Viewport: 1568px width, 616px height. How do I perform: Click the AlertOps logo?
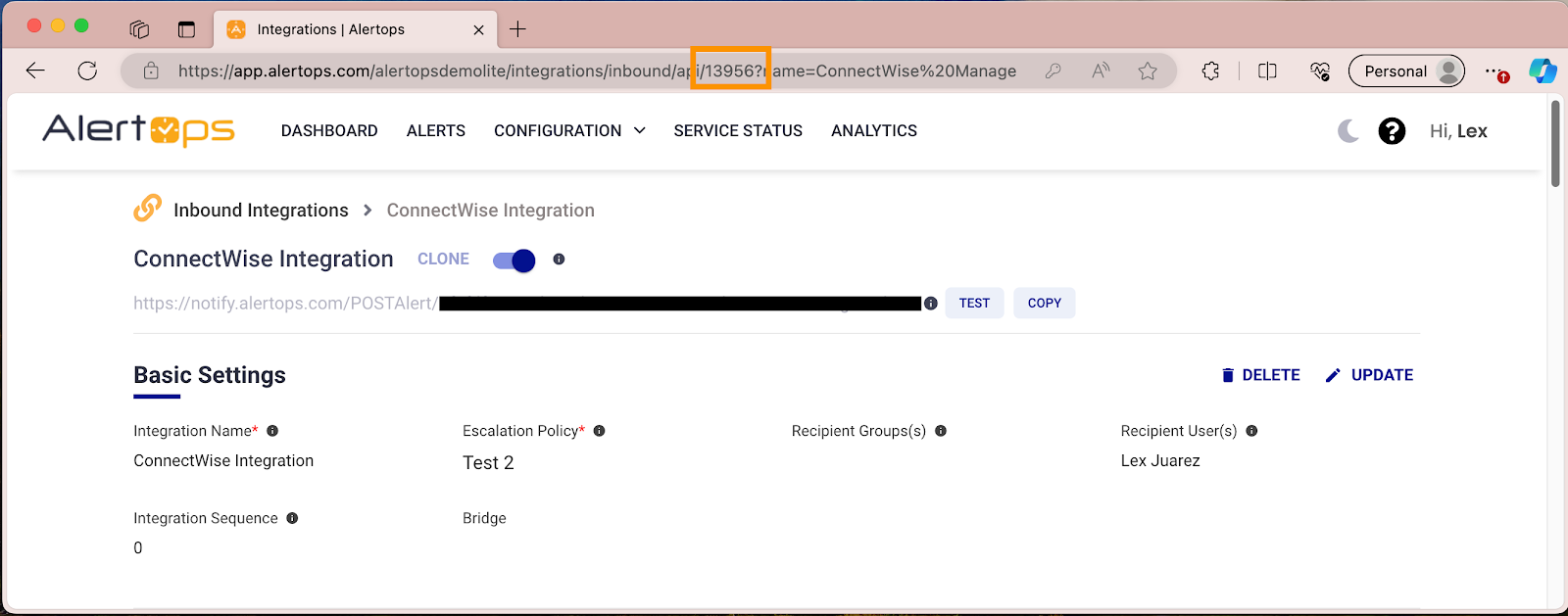(138, 130)
